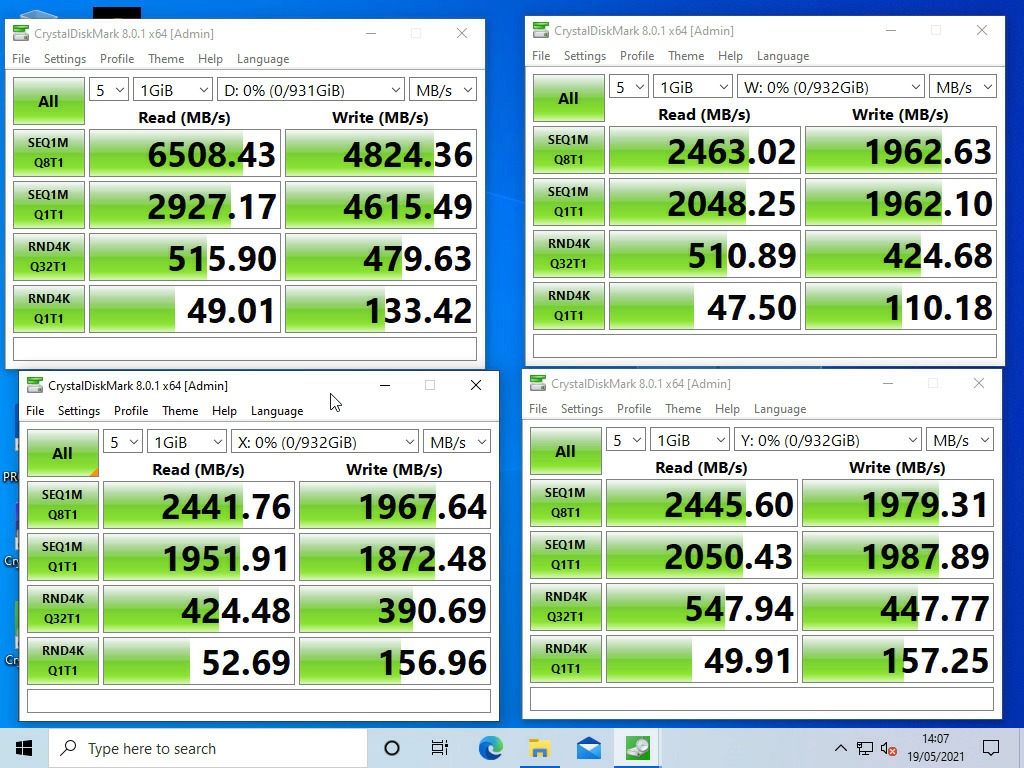Click CrystalDiskMark title icon in D: window
Image resolution: width=1024 pixels, height=768 pixels.
[x=21, y=33]
